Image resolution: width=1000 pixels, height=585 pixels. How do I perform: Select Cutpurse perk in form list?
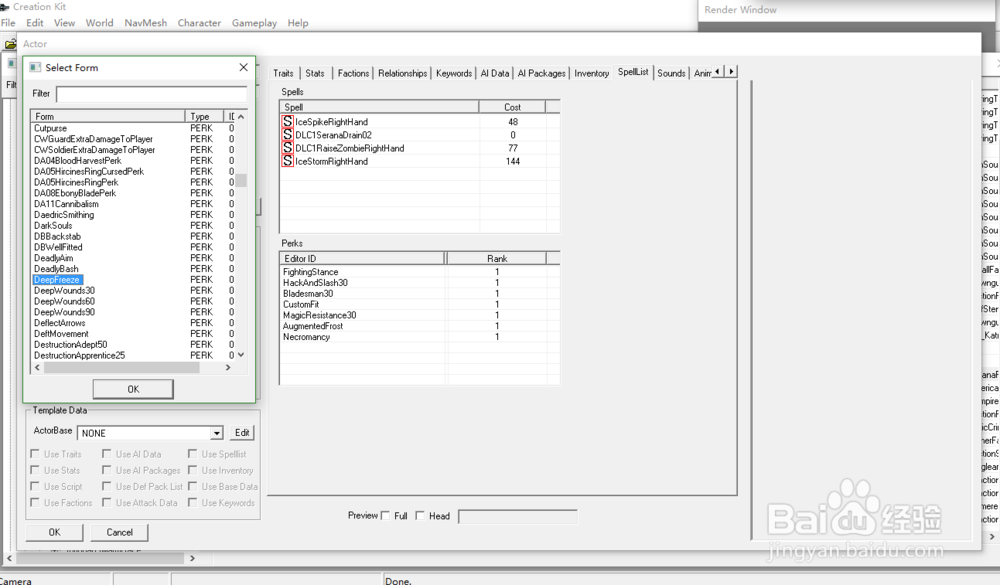click(x=50, y=128)
